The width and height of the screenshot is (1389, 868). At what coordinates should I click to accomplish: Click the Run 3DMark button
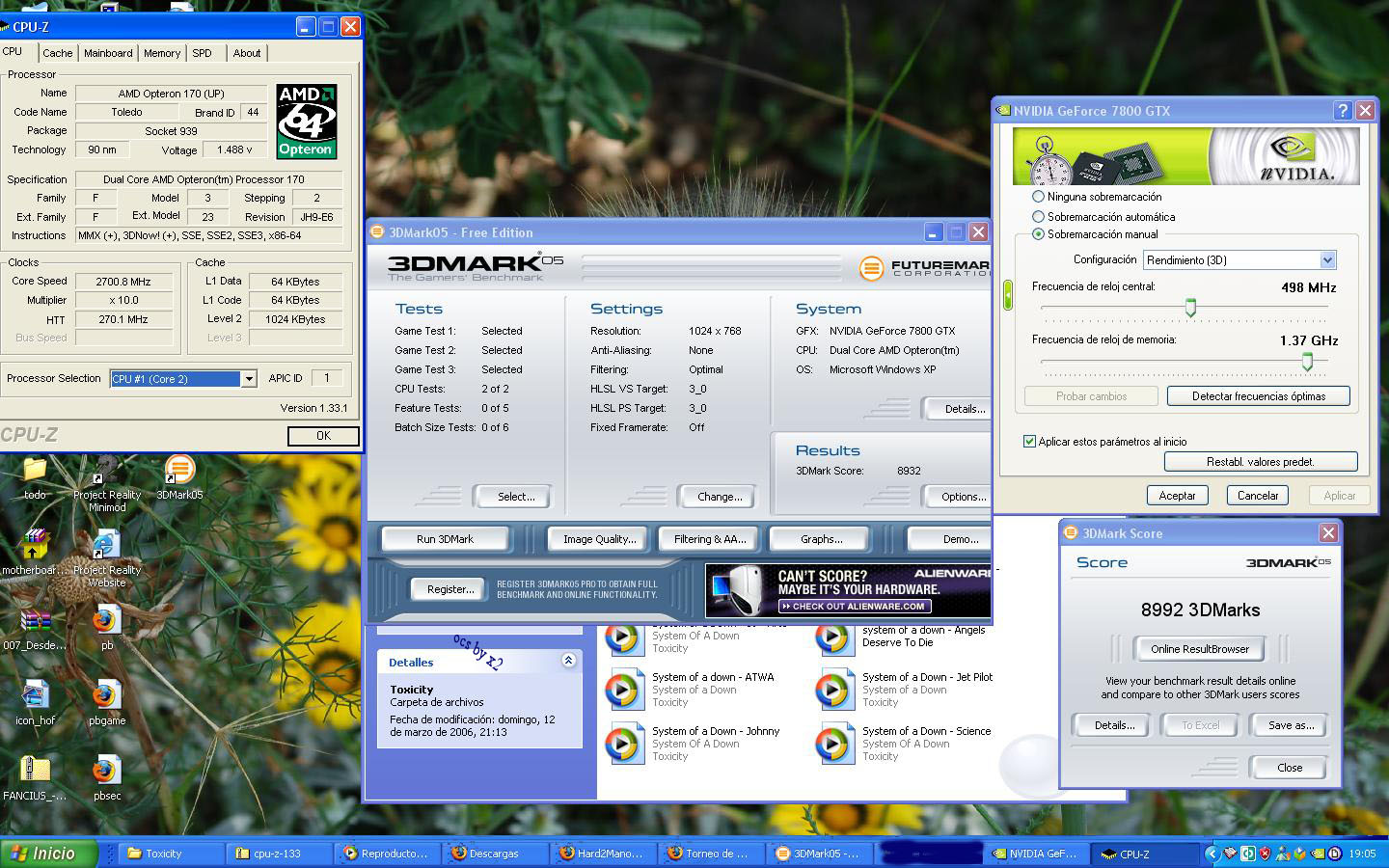[x=445, y=539]
